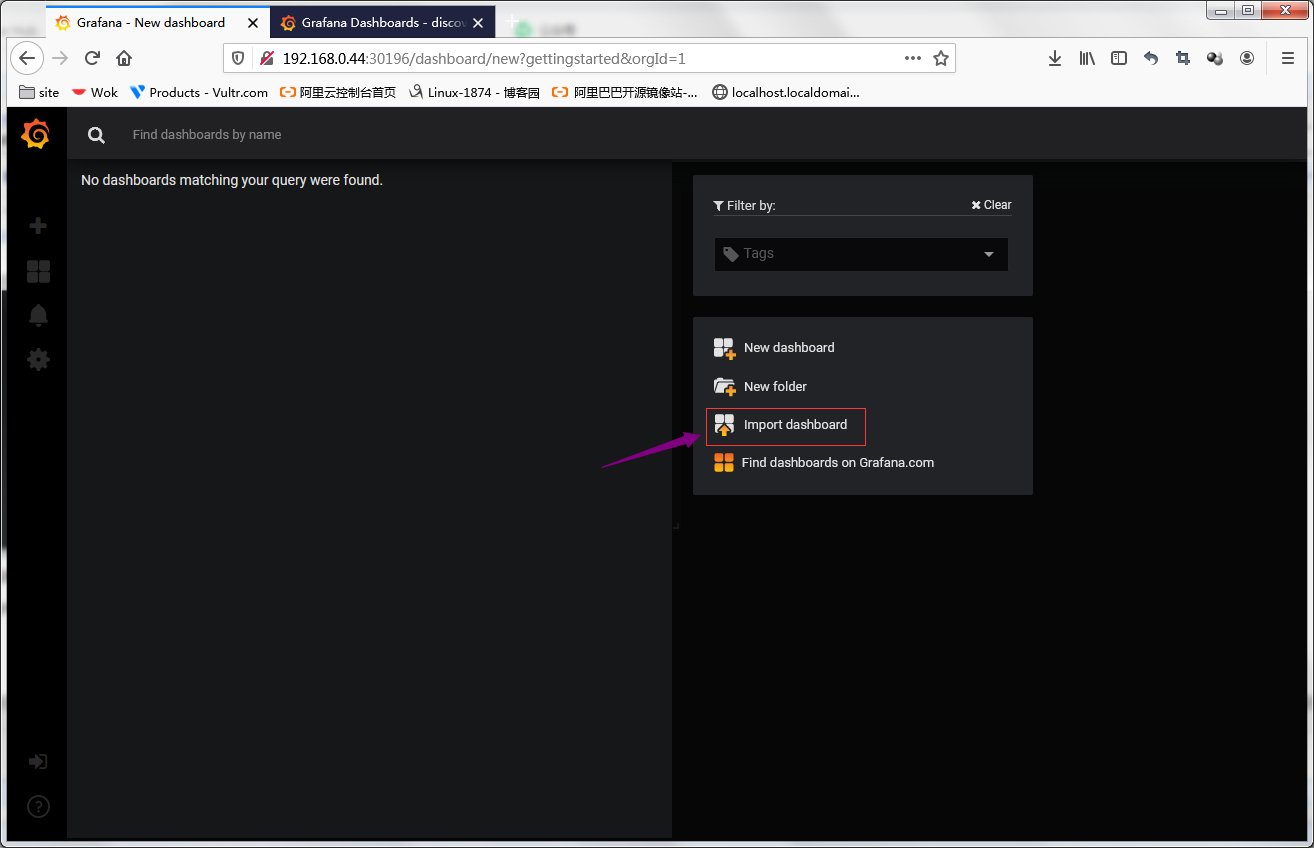1314x848 pixels.
Task: Click the 'No dashboards matching your query' message
Action: (232, 181)
